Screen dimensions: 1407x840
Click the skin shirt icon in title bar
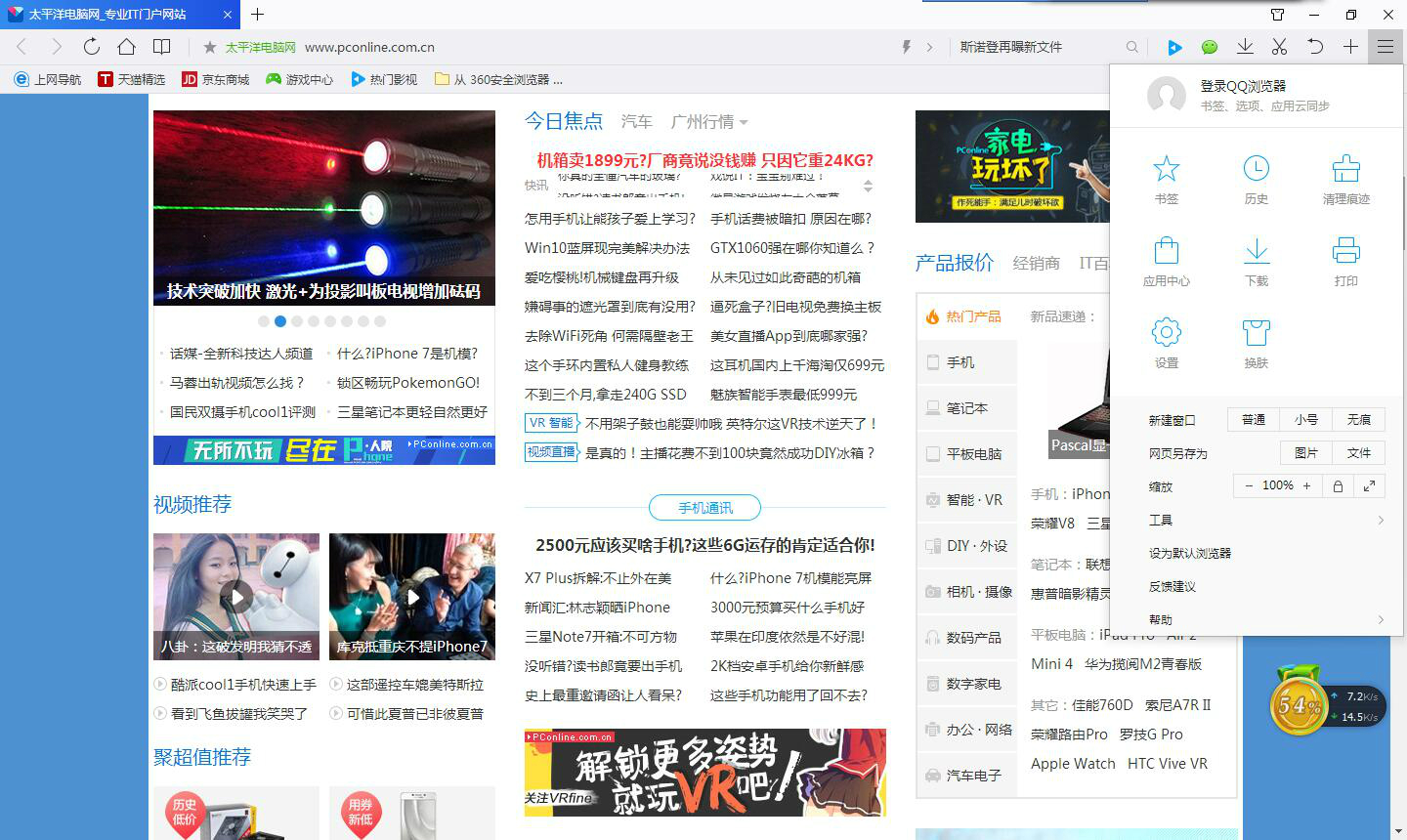click(1277, 15)
